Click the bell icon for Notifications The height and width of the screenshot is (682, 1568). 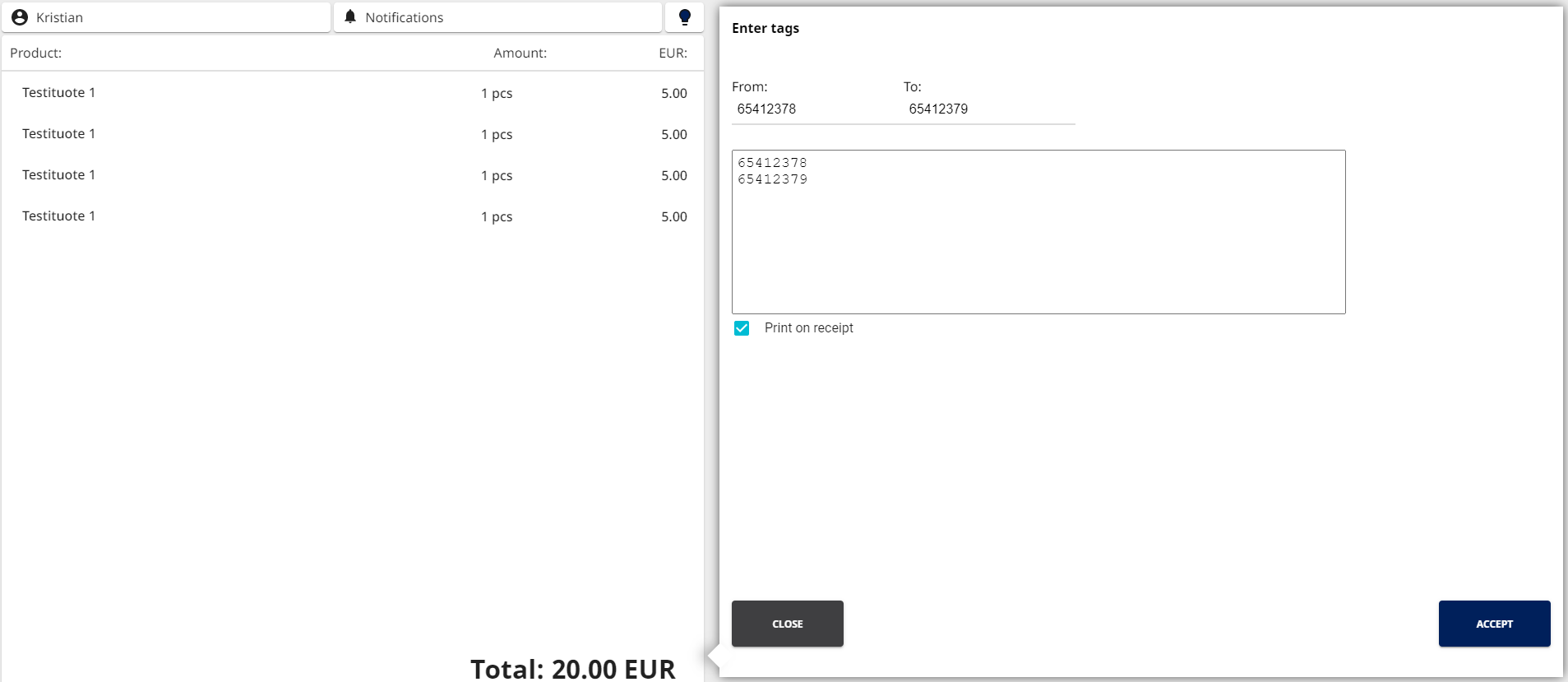[350, 17]
